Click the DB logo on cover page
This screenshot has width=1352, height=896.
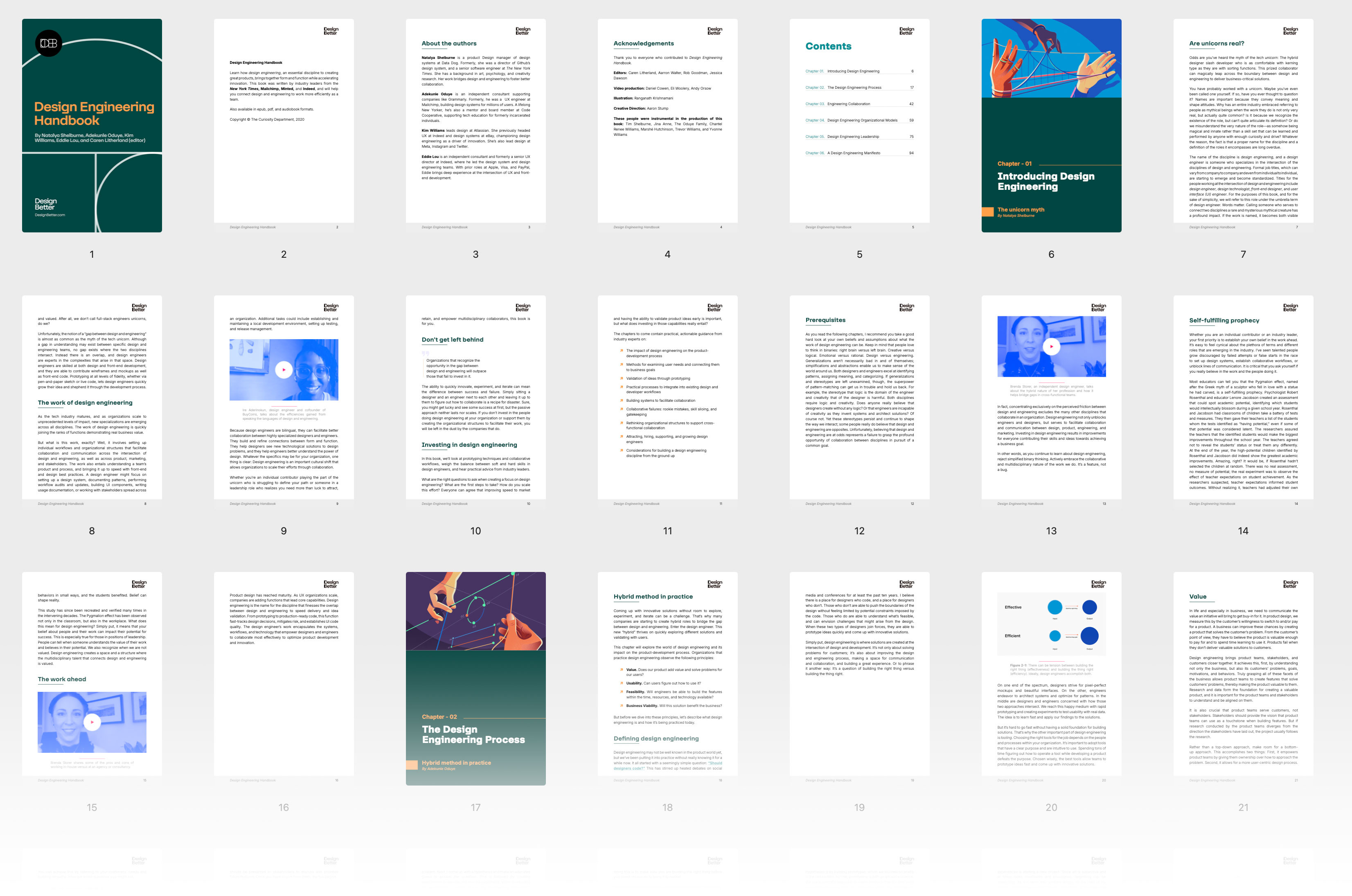pyautogui.click(x=49, y=43)
